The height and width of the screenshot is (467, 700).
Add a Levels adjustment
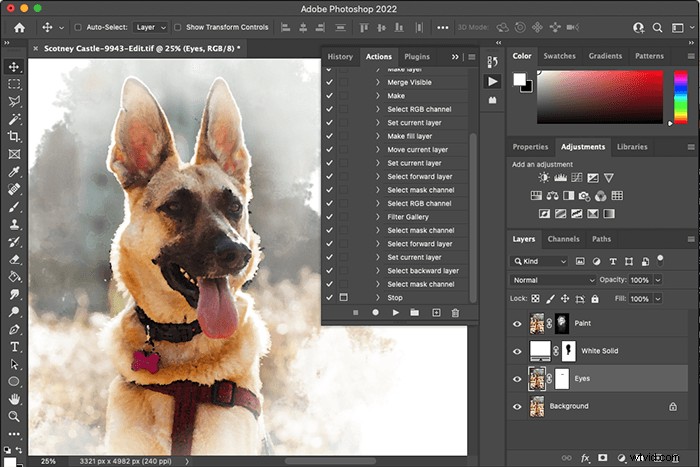click(560, 178)
